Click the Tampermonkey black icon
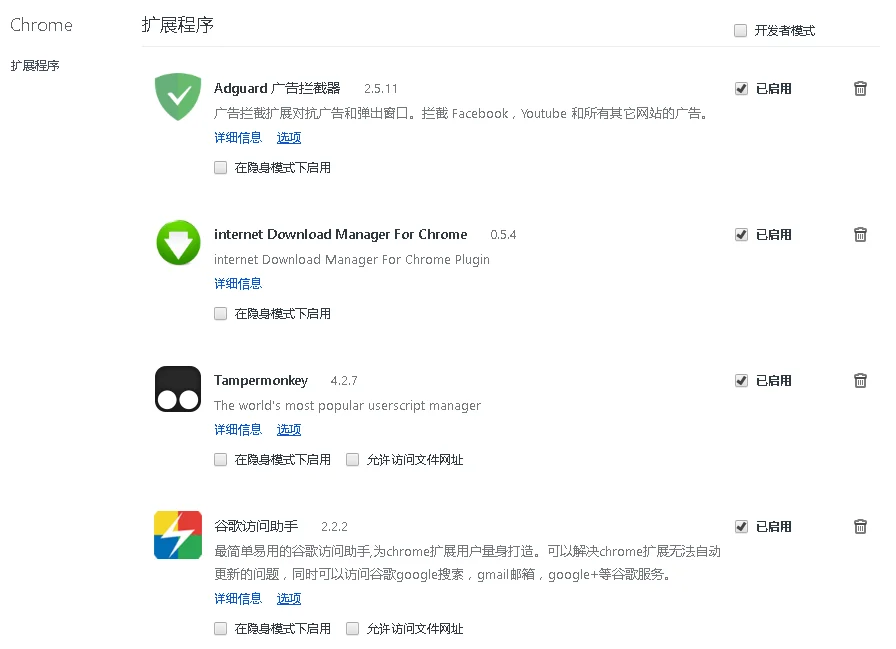This screenshot has width=896, height=649. point(178,388)
